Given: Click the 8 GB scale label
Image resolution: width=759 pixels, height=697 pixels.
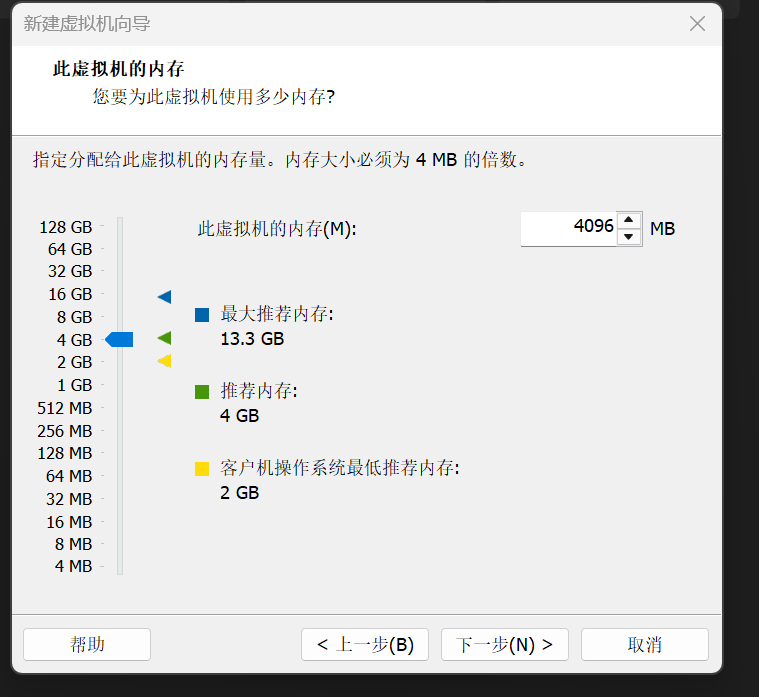Looking at the screenshot, I should (75, 317).
